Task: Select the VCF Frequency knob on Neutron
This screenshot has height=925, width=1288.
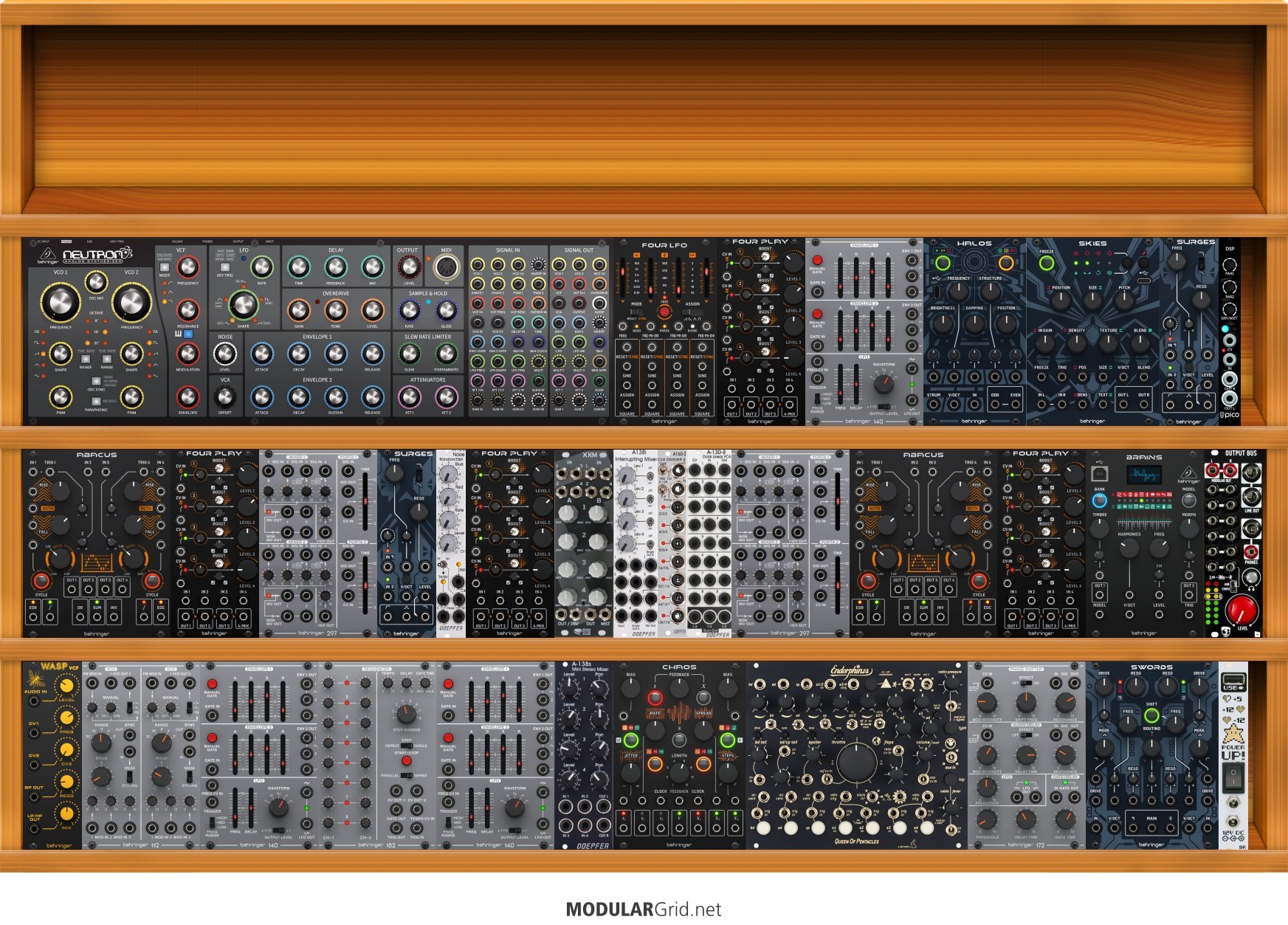Action: point(187,267)
